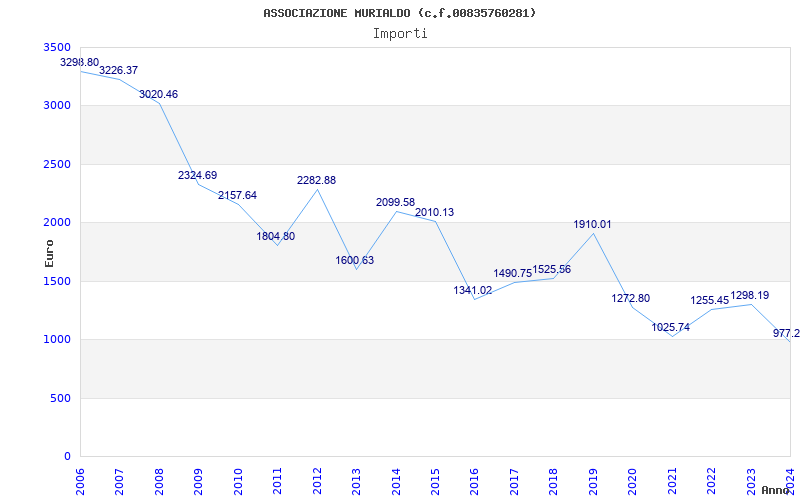Click the 1000 y-axis tick label
This screenshot has width=800, height=500.
tap(57, 340)
